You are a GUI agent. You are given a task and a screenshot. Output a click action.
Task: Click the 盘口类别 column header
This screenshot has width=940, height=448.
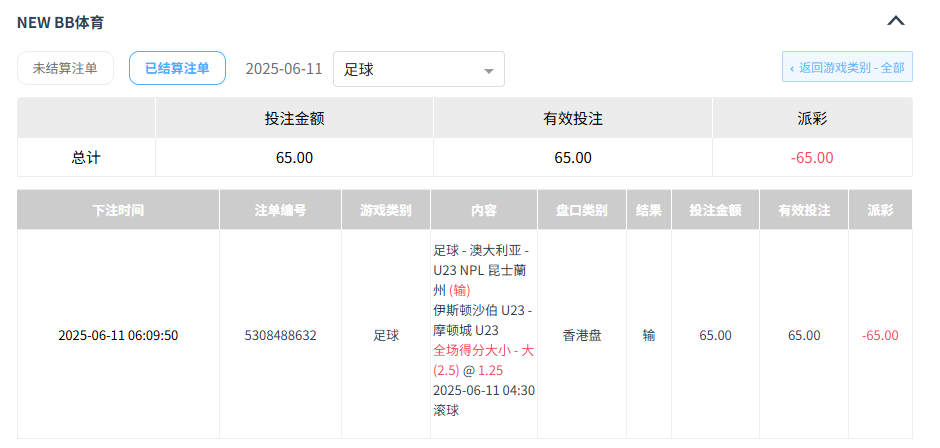582,211
